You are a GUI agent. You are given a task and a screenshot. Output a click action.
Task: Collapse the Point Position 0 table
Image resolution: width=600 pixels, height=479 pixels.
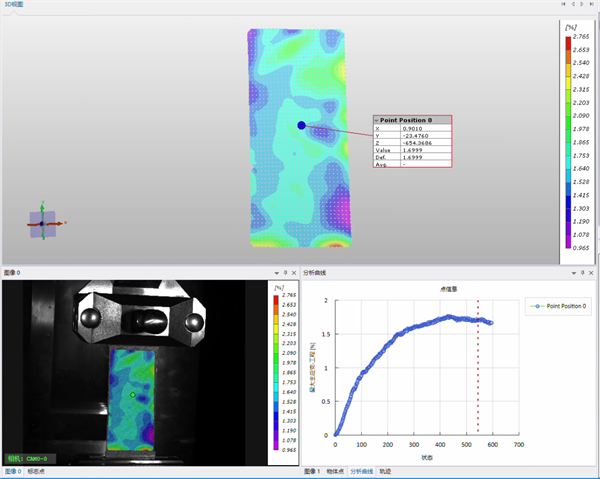point(377,120)
